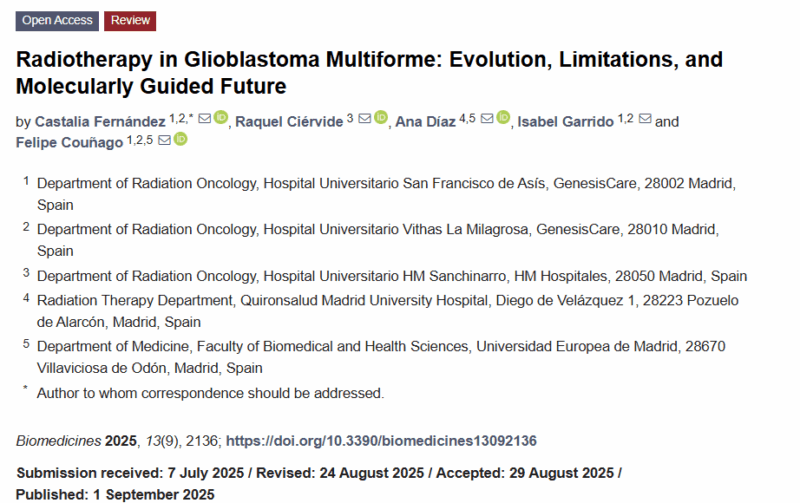Open Raquel Ciérvide's ORCID badge
Viewport: 800px width, 503px height.
381,117
